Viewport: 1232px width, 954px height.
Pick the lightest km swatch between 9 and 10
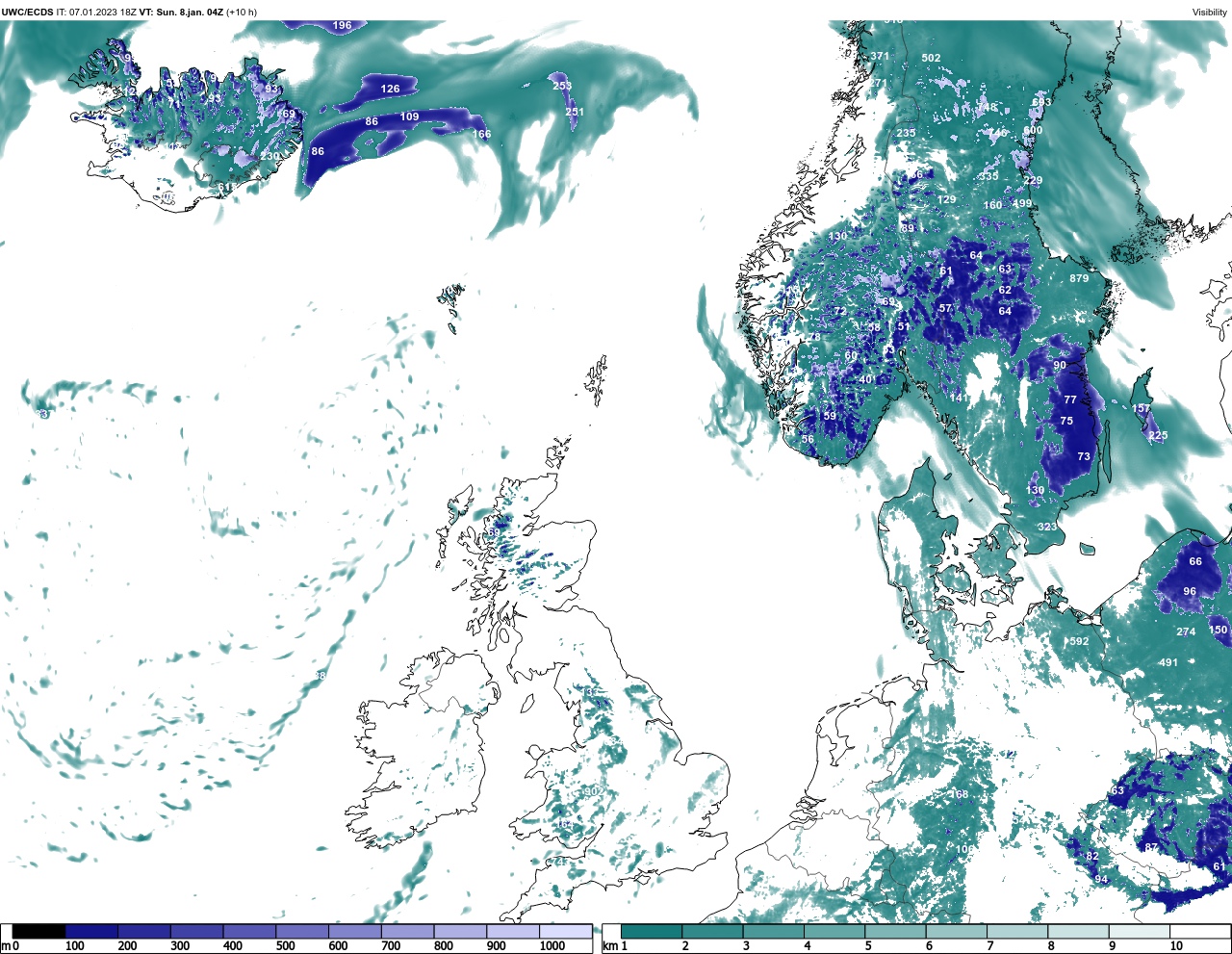tap(1139, 931)
